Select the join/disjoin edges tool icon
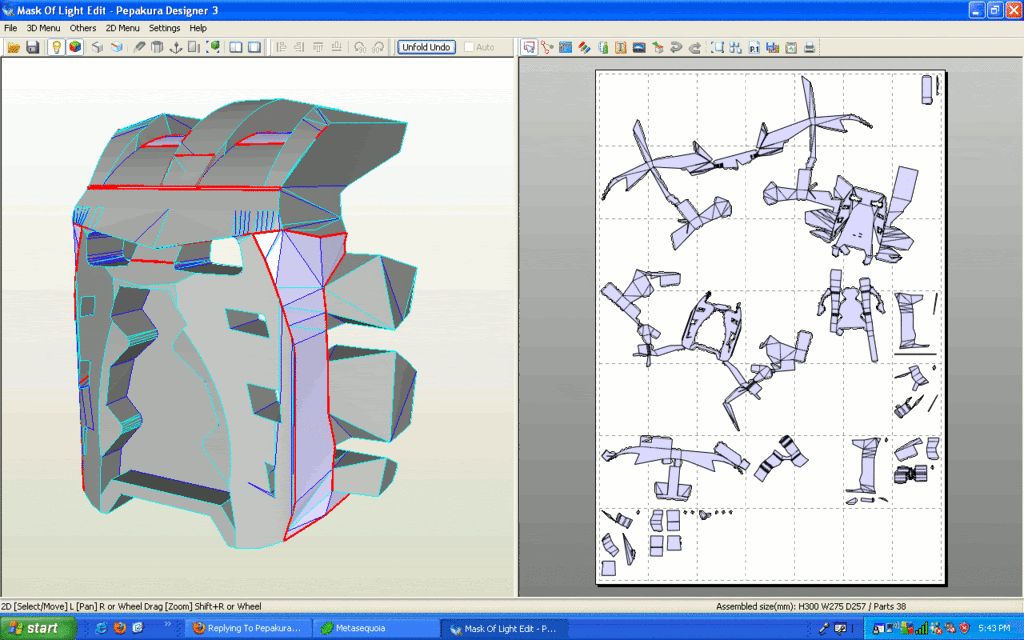This screenshot has width=1024, height=640. tap(547, 47)
